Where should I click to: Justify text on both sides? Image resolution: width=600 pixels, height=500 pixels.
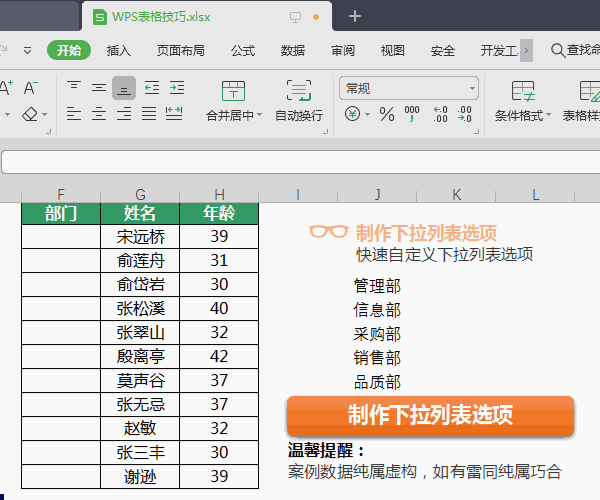point(149,114)
